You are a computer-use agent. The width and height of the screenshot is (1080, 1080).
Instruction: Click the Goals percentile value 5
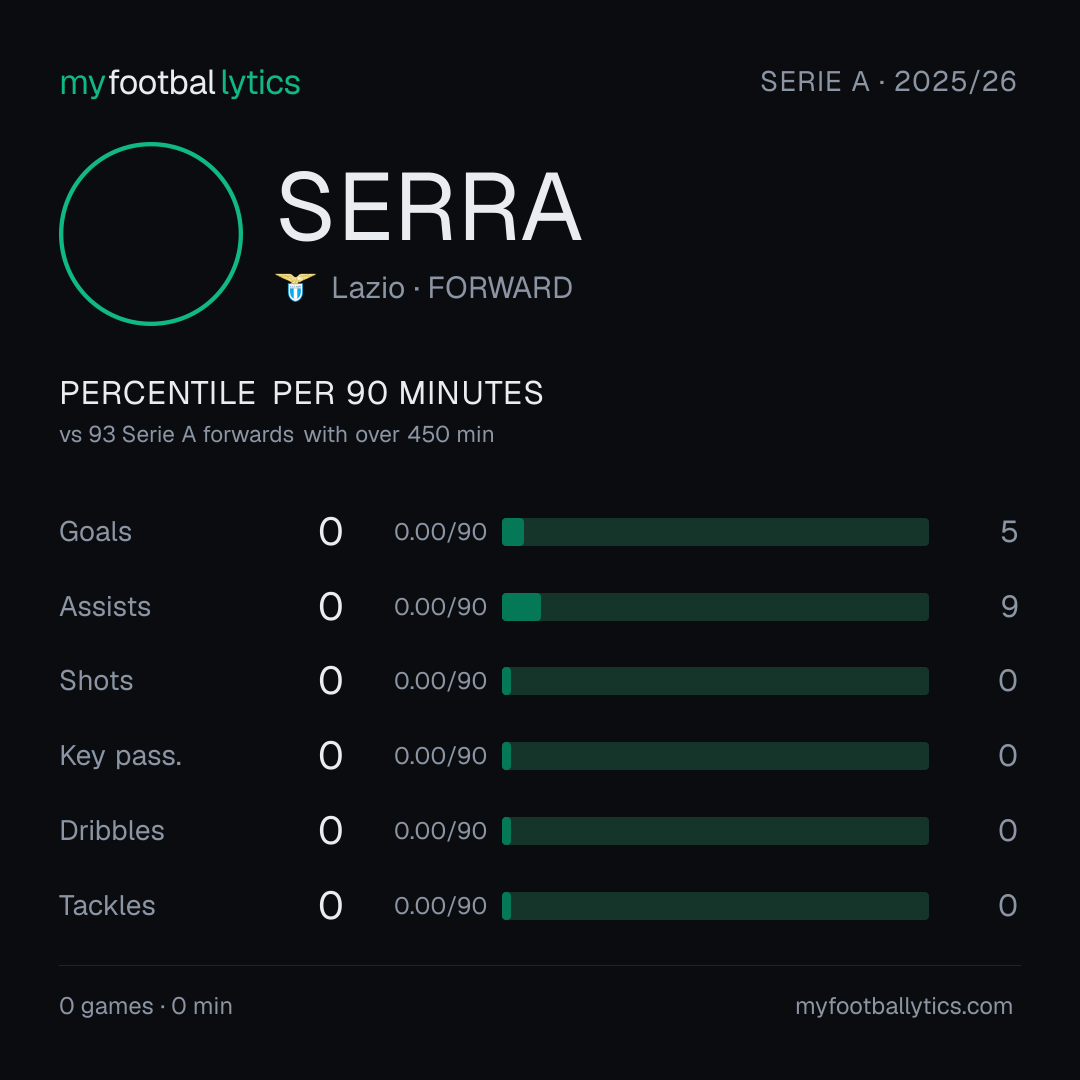(1009, 532)
